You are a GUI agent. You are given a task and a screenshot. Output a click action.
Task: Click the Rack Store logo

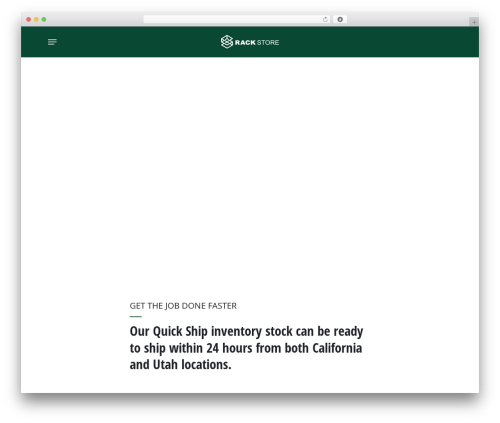point(250,42)
